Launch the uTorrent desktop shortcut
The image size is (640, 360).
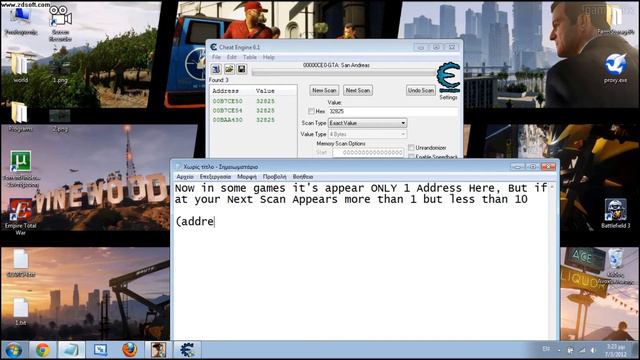(21, 169)
